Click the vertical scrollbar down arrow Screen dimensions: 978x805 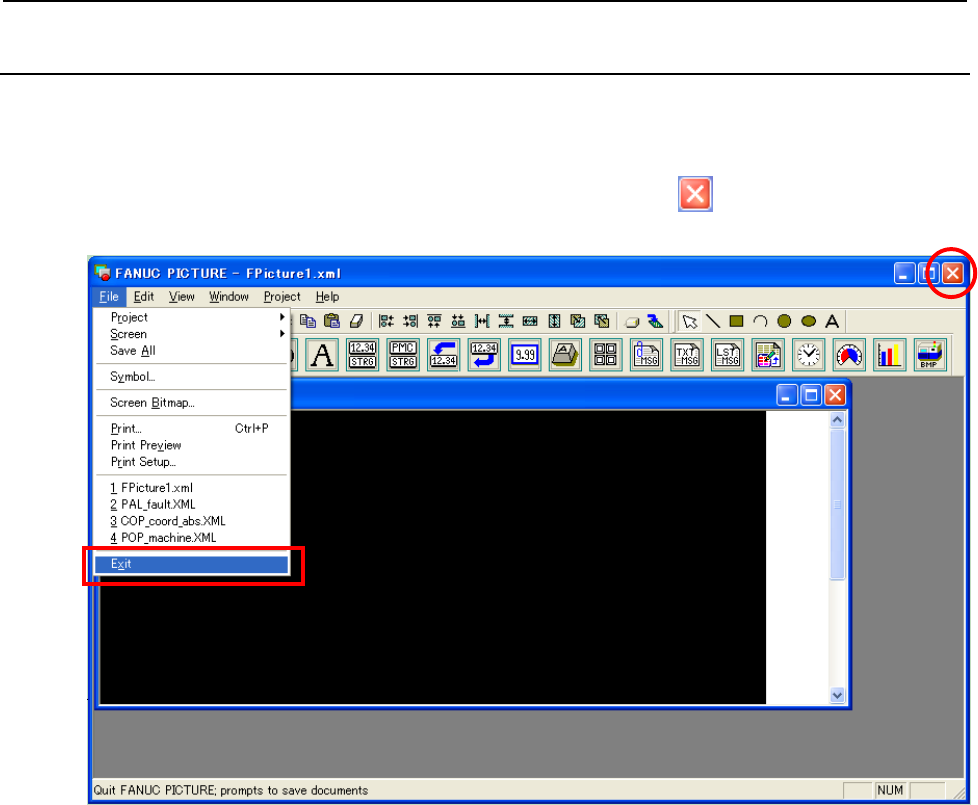tap(837, 695)
